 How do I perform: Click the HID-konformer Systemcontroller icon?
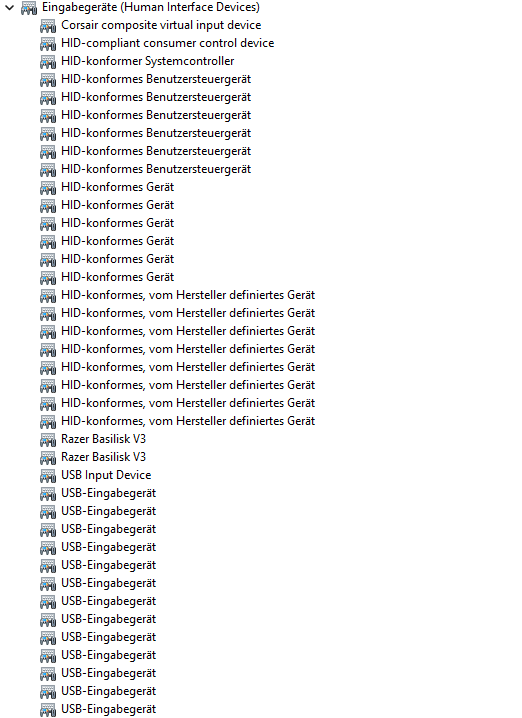(x=48, y=62)
